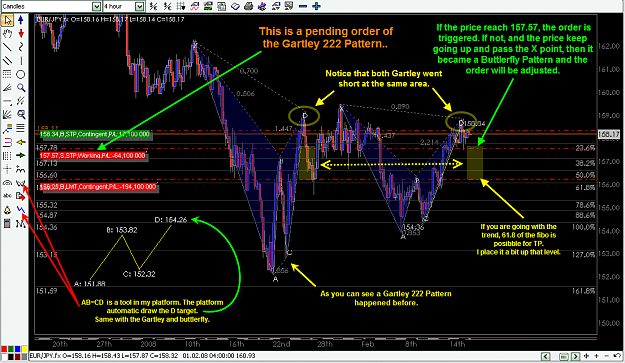Click the 158.34 B STP Contingent order label
The width and height of the screenshot is (625, 363).
[x=95, y=134]
